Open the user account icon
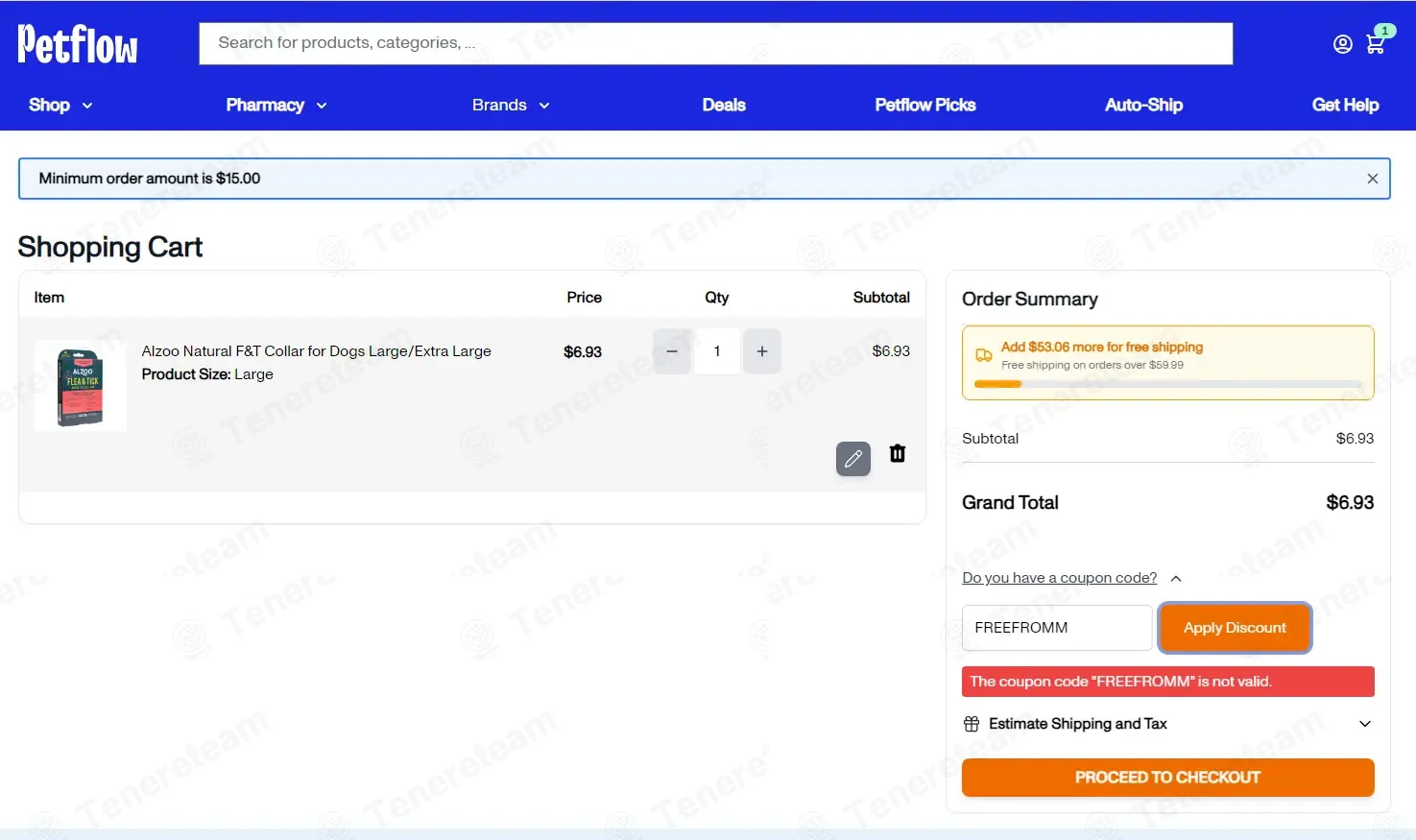Screen dimensions: 1416x840 tap(1342, 44)
